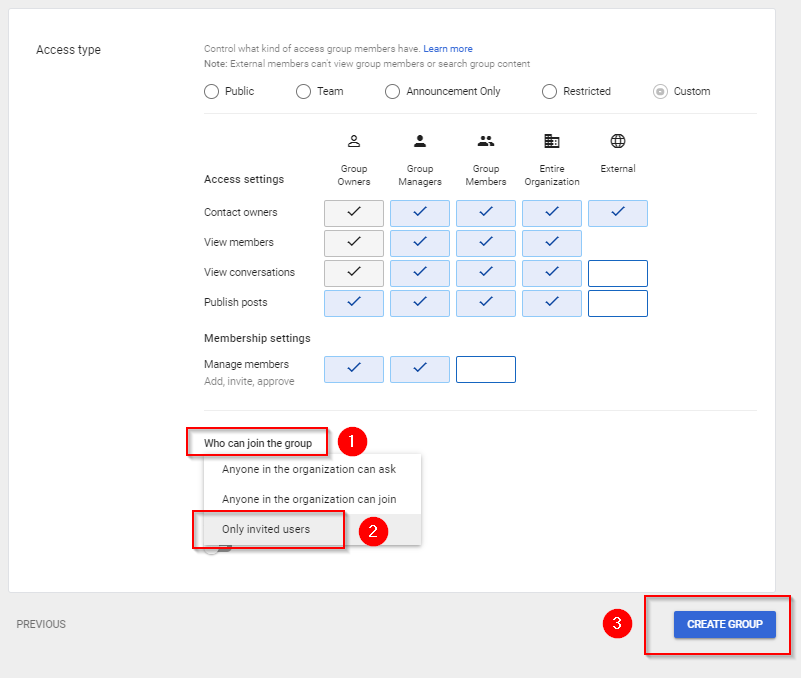Click the Group Managers person icon
801x678 pixels.
[420, 141]
